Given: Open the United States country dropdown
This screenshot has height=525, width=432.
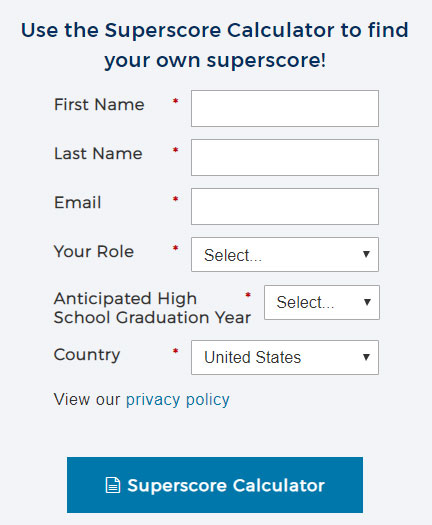Looking at the screenshot, I should (x=285, y=357).
